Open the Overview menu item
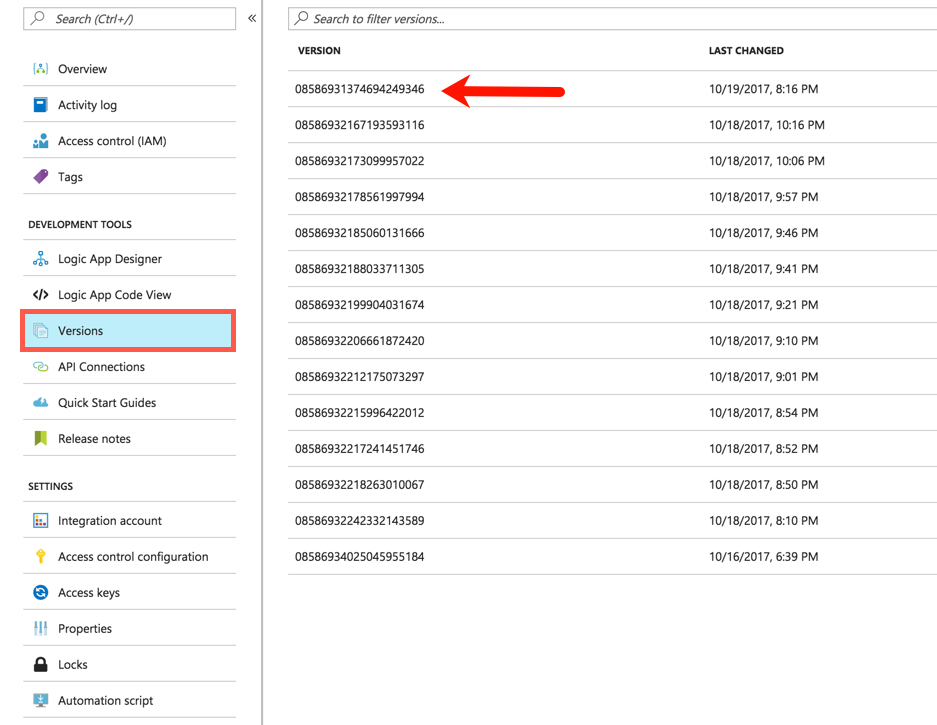937x725 pixels. pos(129,69)
